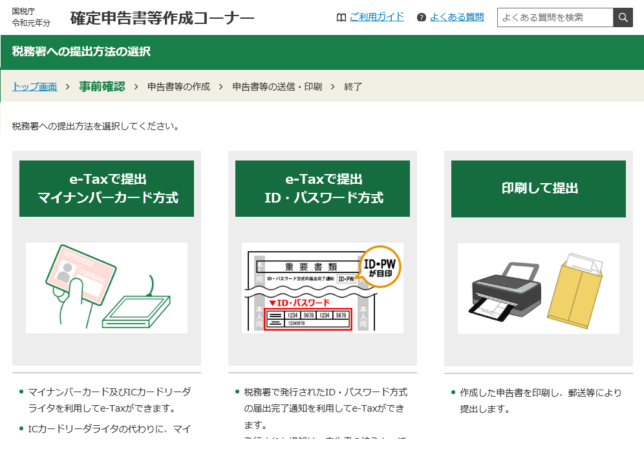Select e-Taxで提出 マイナンバーカード方式 button
Image resolution: width=644 pixels, height=453 pixels.
pos(107,189)
